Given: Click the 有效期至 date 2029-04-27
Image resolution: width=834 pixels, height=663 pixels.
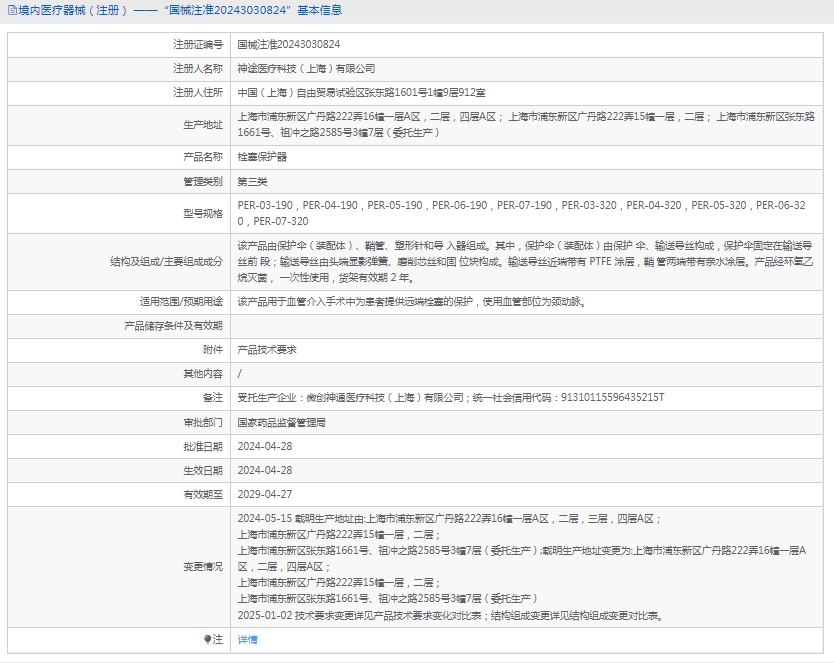Looking at the screenshot, I should pyautogui.click(x=264, y=494).
